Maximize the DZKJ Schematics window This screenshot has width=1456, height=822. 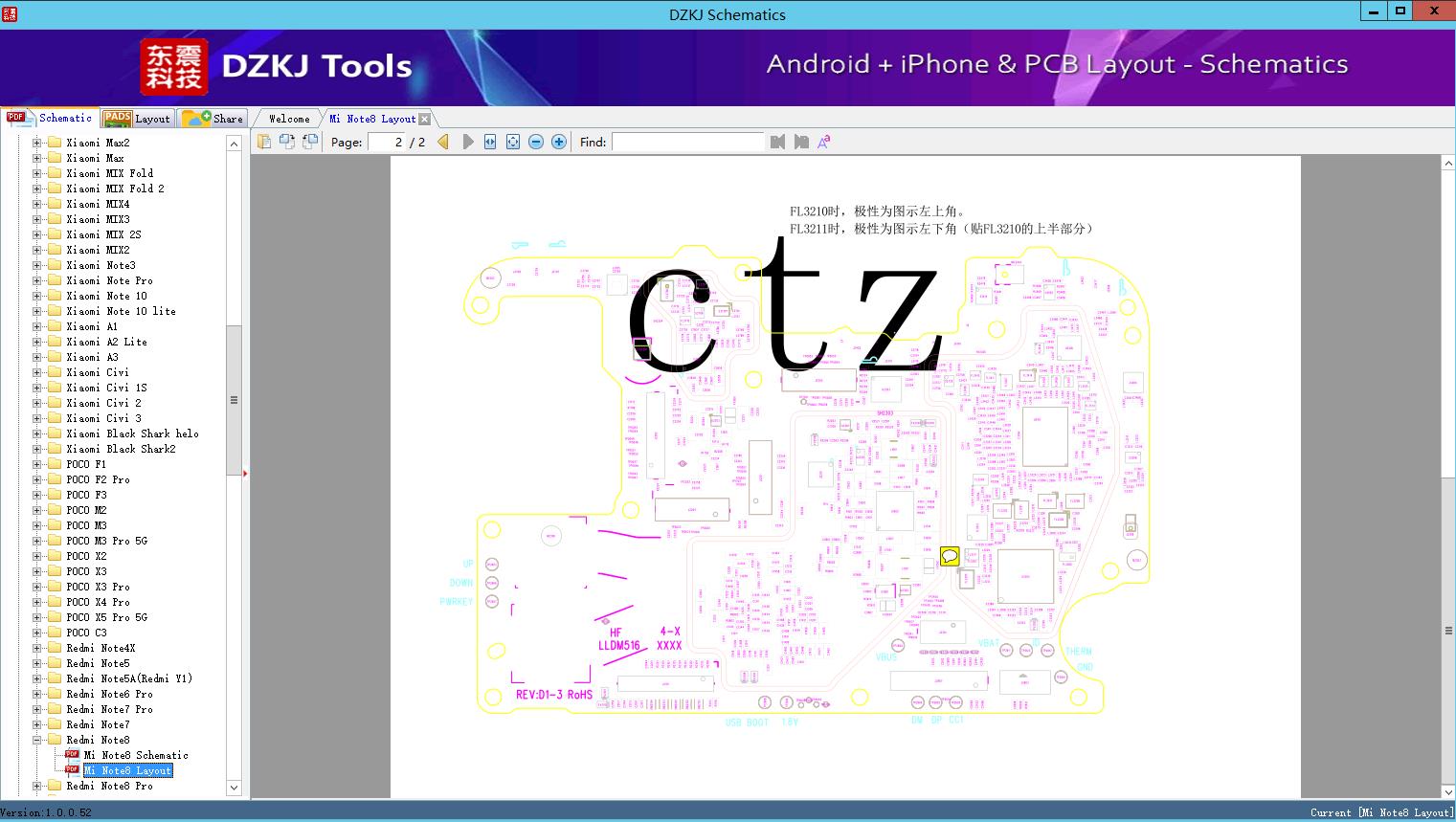pyautogui.click(x=1400, y=11)
